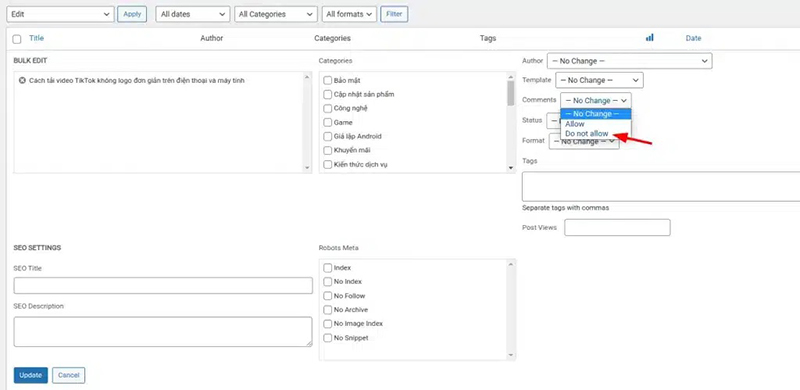Remove the TikTok post from bulk edit list
The height and width of the screenshot is (390, 800).
pos(22,81)
